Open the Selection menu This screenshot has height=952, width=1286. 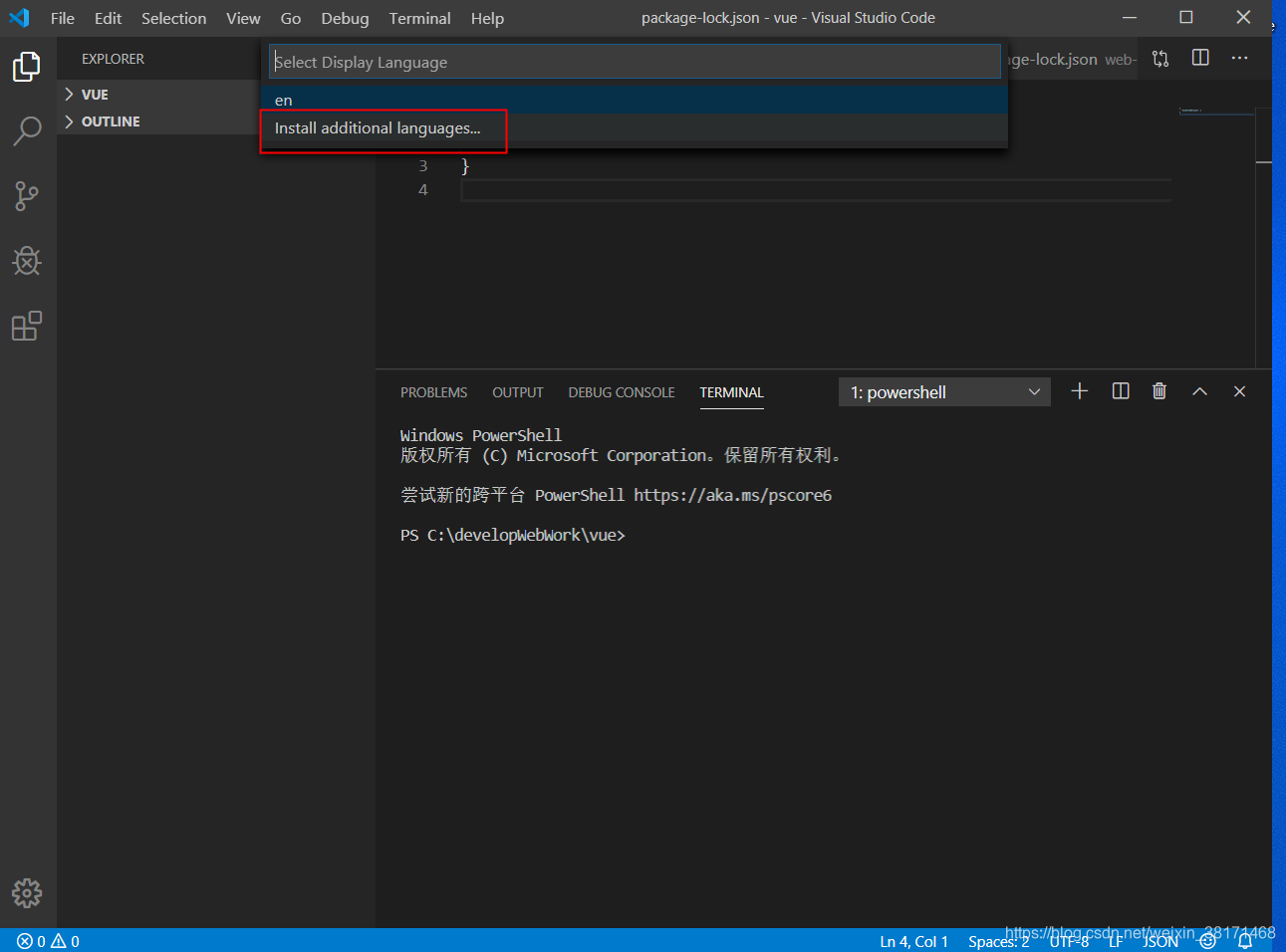click(x=173, y=18)
